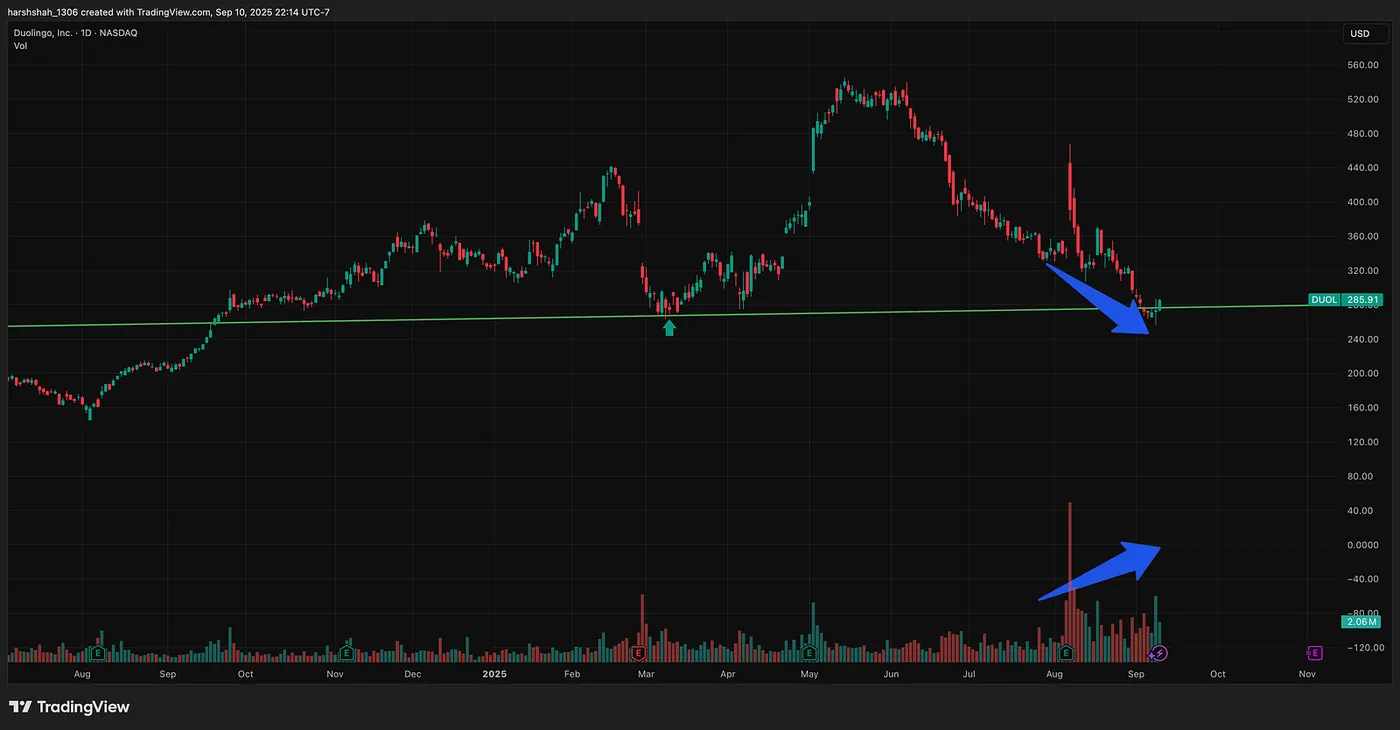
Task: Click the 560.00 price axis label
Action: pyautogui.click(x=1363, y=65)
